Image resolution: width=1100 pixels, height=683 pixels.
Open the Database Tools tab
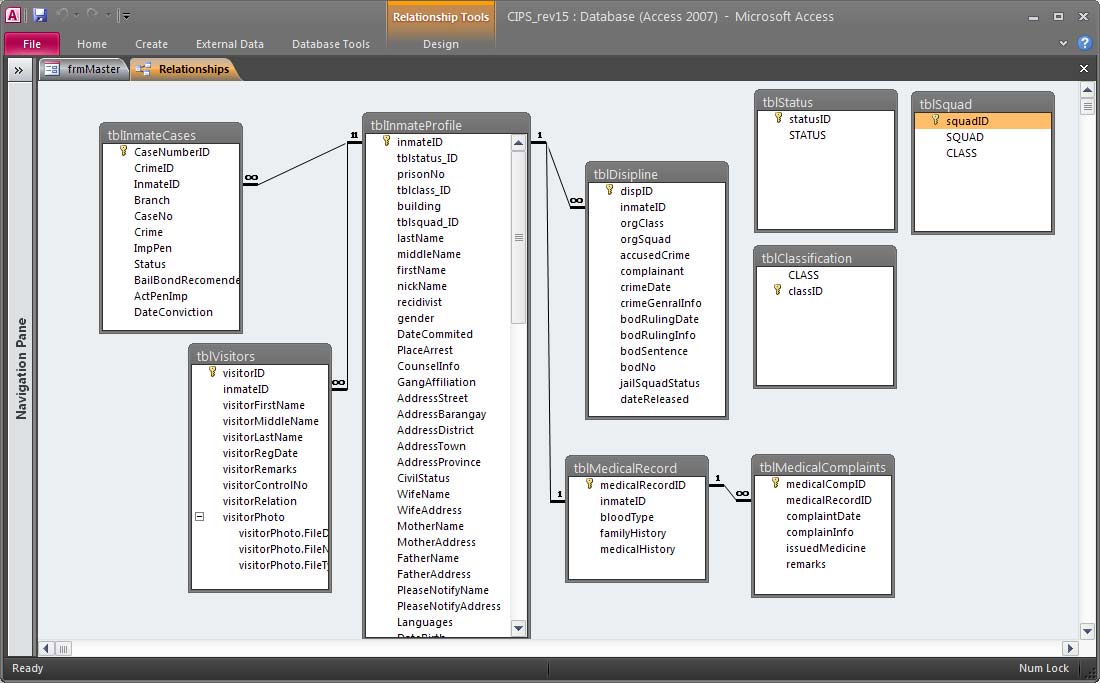point(330,43)
